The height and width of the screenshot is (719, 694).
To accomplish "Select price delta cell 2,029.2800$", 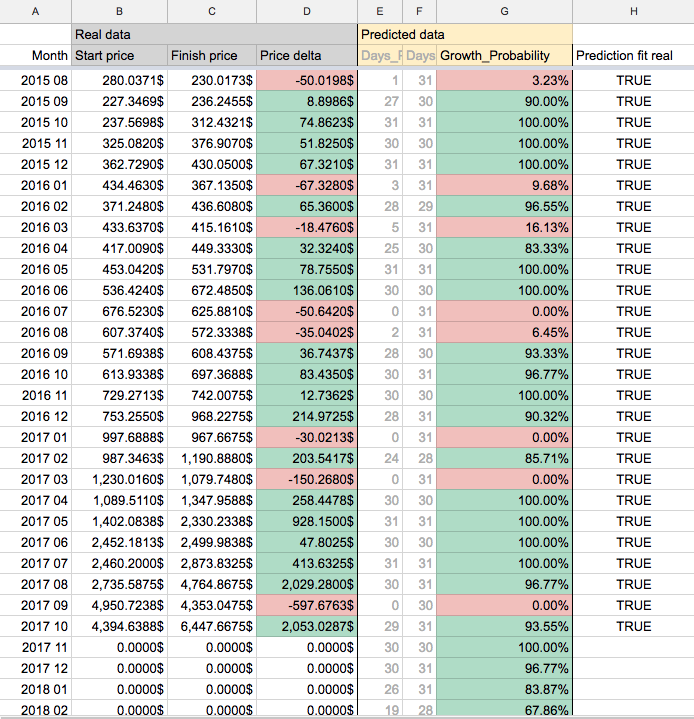I will [x=306, y=584].
